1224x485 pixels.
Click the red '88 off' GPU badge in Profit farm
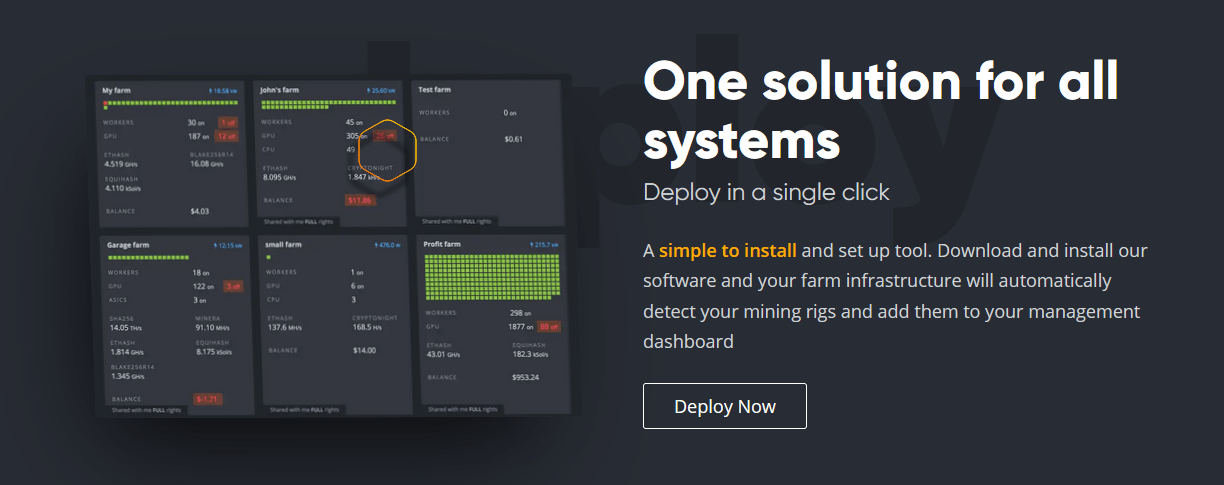coord(549,326)
